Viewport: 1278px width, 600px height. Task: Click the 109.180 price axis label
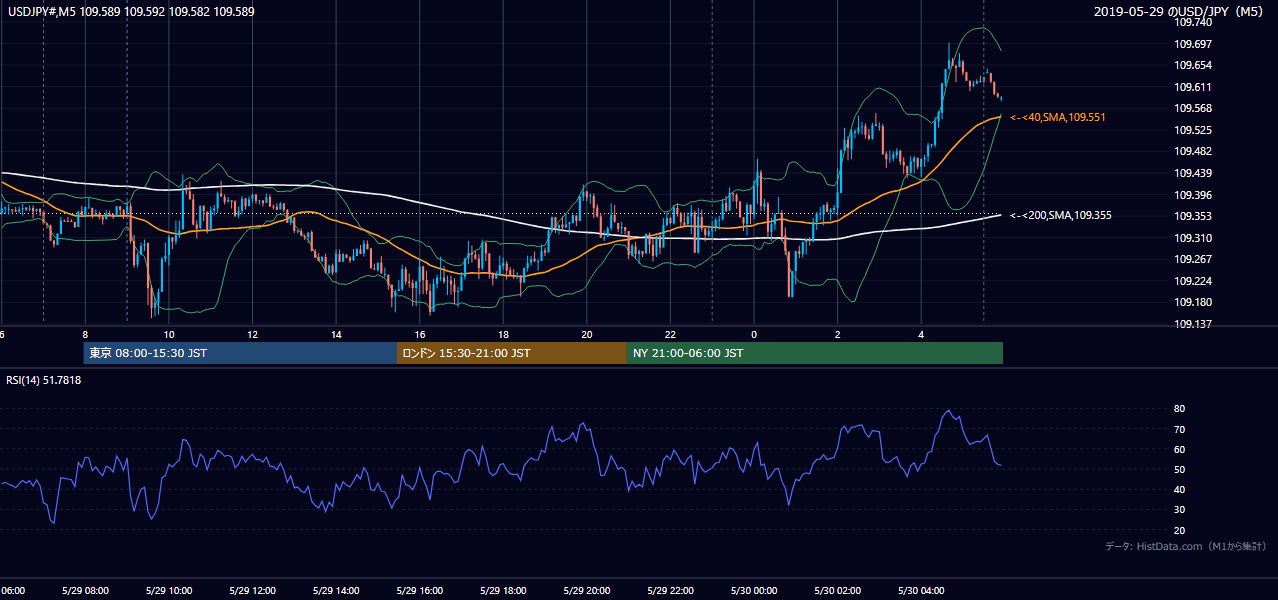[1193, 302]
